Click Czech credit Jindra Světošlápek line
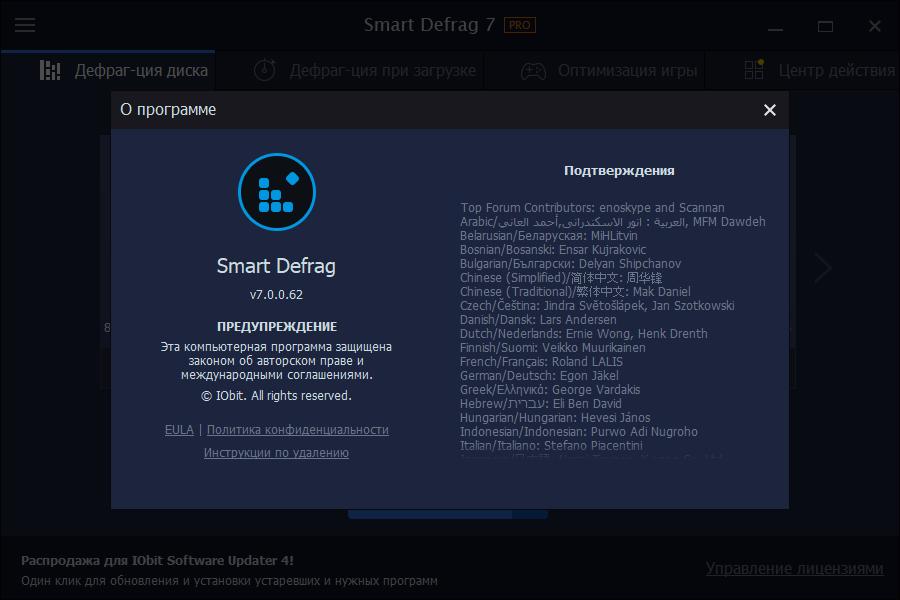Viewport: 900px width, 600px height. (x=597, y=305)
